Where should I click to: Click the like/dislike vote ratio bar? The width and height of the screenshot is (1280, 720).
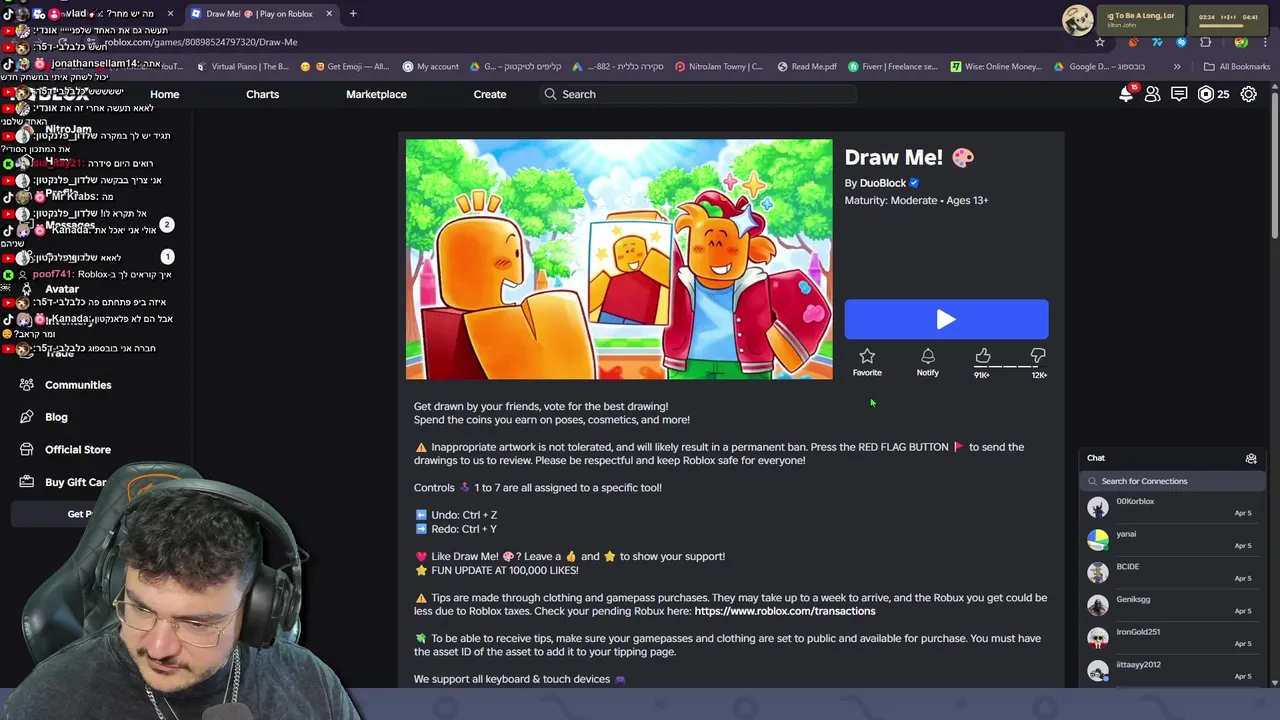point(1010,367)
